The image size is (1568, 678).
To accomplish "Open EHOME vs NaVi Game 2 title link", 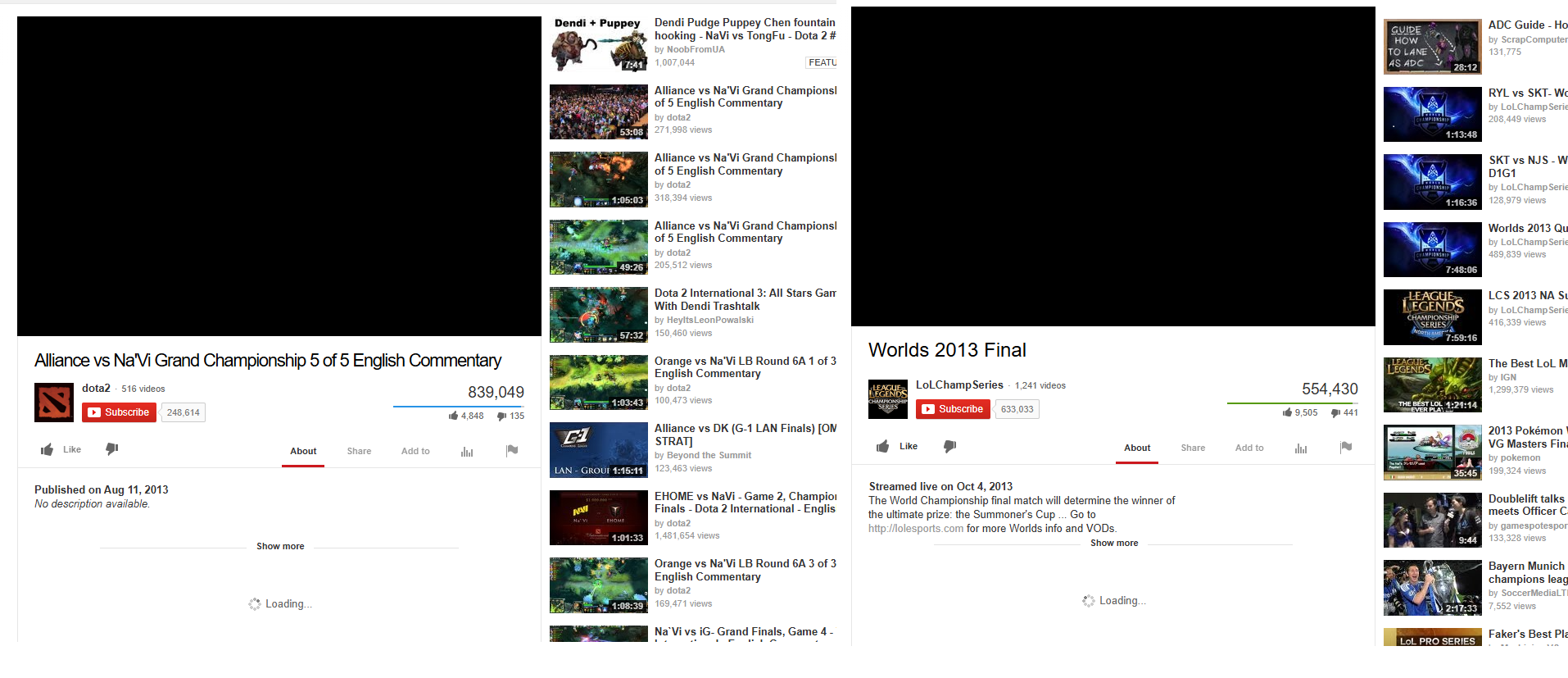I will point(745,503).
